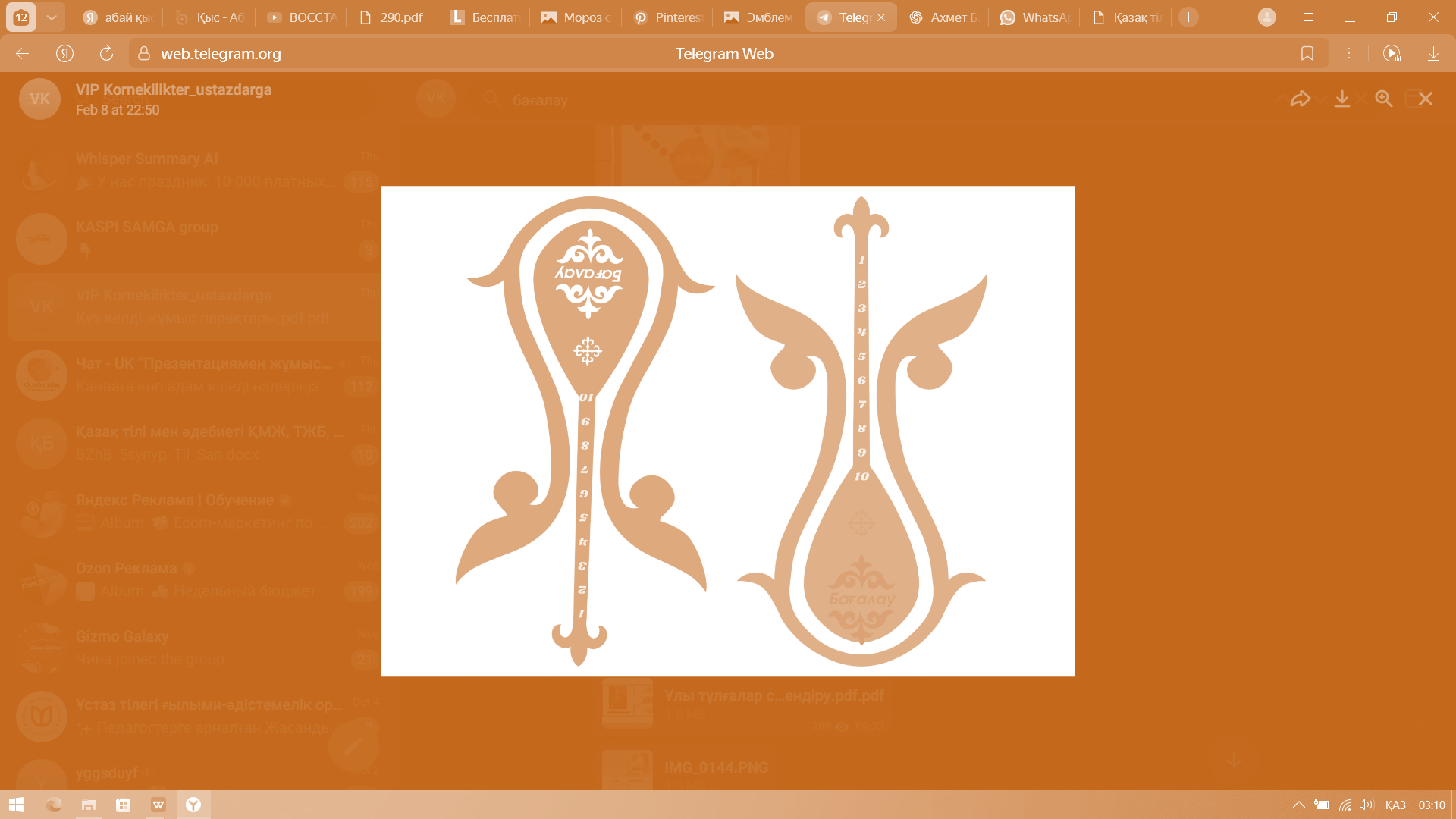Toggle the KAZ keyboard language indicator
1456x819 pixels.
click(1395, 805)
